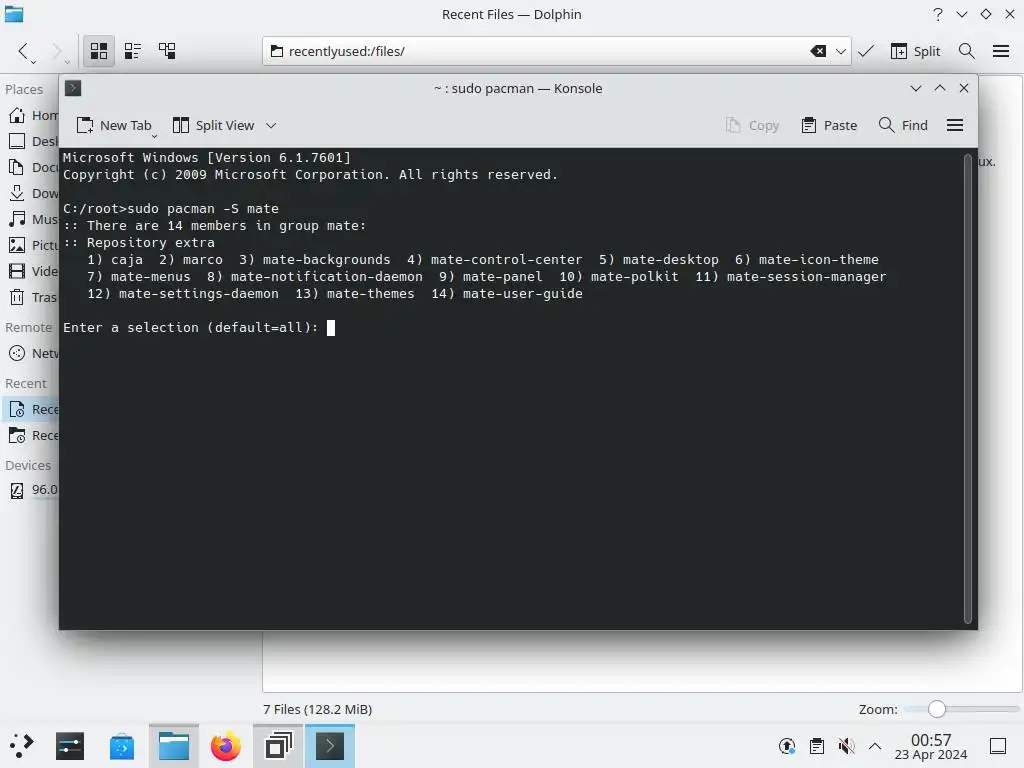This screenshot has width=1024, height=768.
Task: Go back in Dolphin navigation
Action: 24,51
